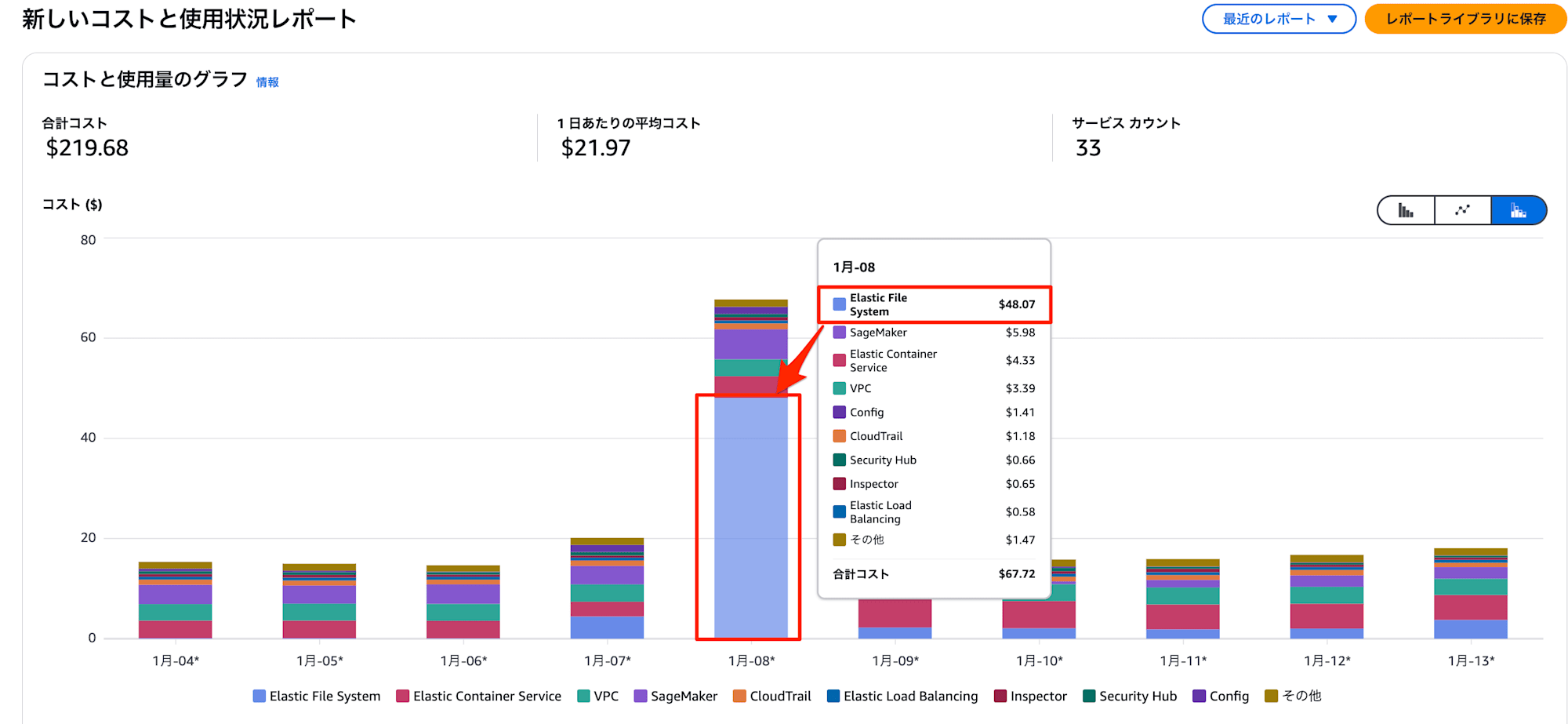Toggle SageMaker legend entry
This screenshot has height=724, width=1568.
[676, 696]
